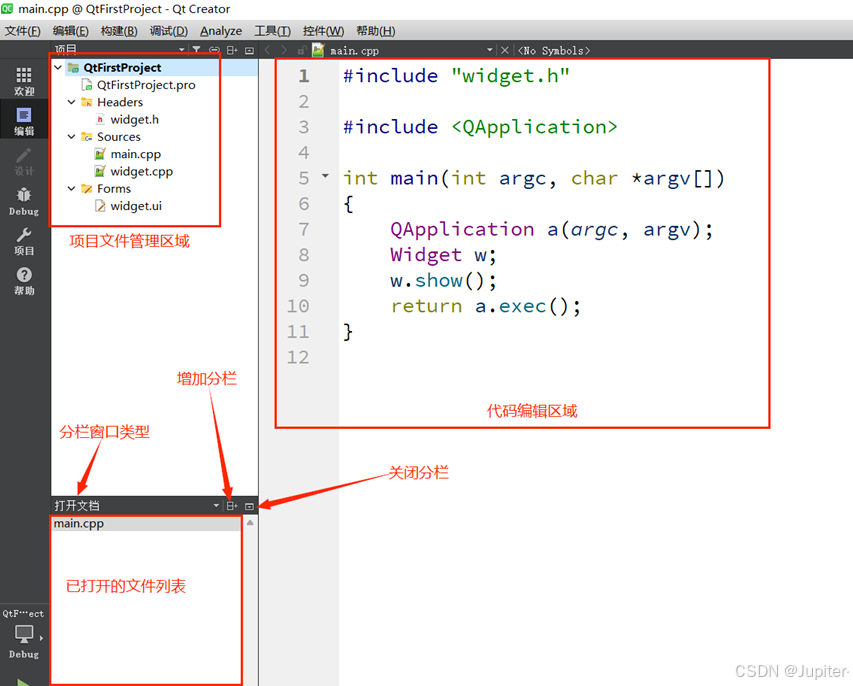Add a split in Open Documents pane
The width and height of the screenshot is (853, 686).
pyautogui.click(x=232, y=505)
